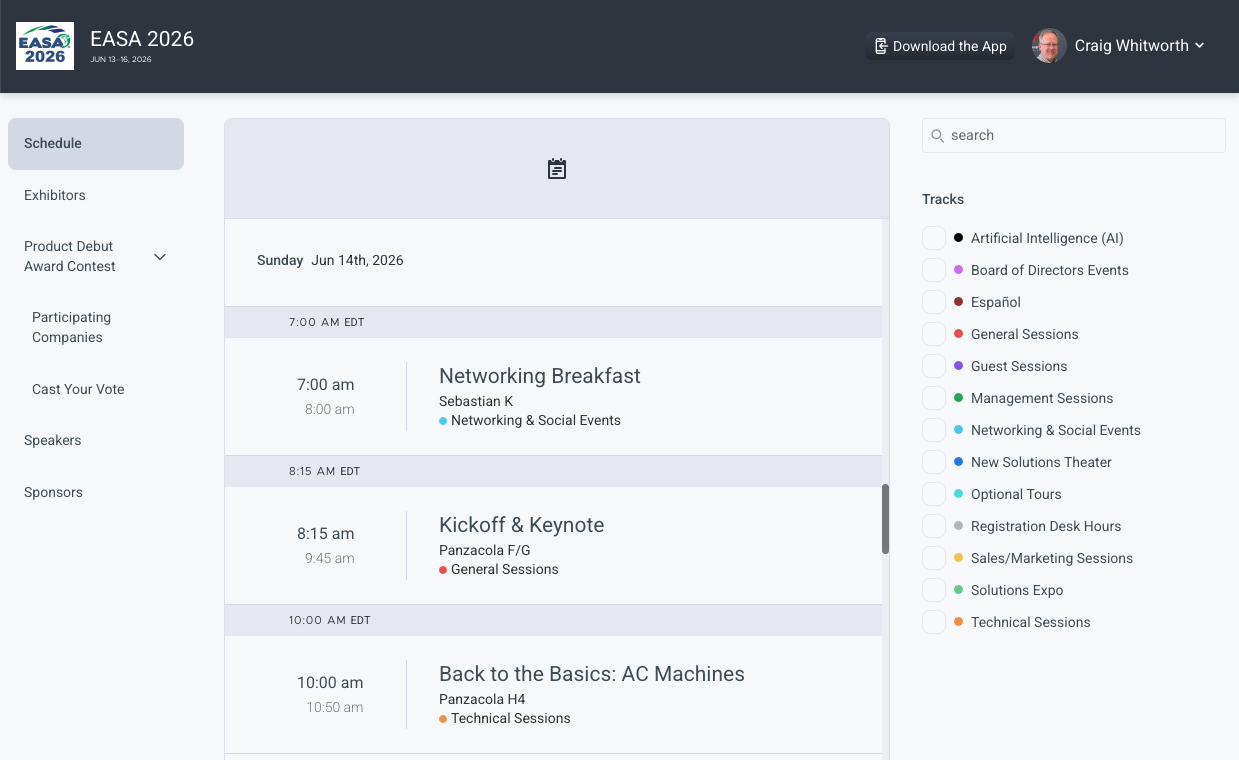The width and height of the screenshot is (1239, 760).
Task: Click the black Artificial Intelligence color dot
Action: pyautogui.click(x=959, y=238)
